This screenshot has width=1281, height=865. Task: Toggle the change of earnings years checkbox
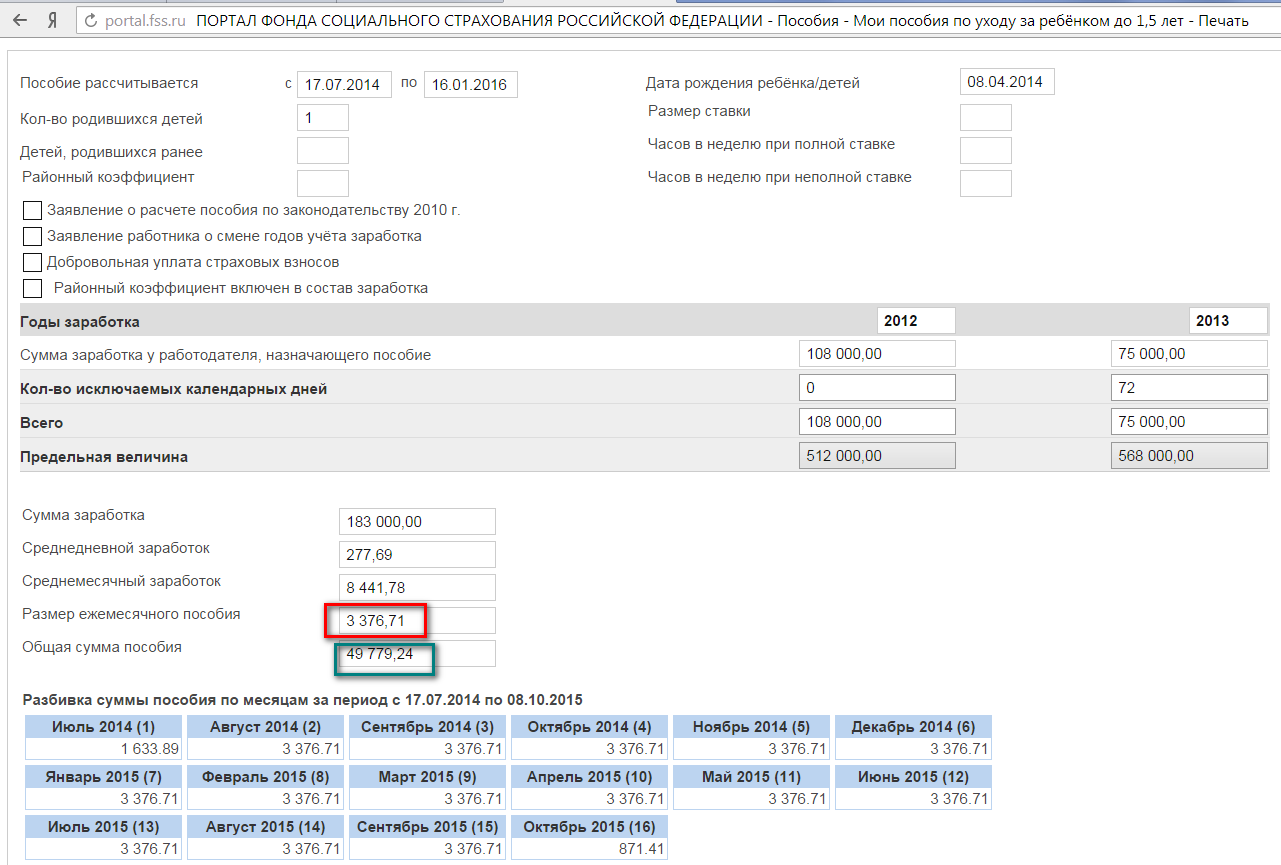tap(32, 236)
